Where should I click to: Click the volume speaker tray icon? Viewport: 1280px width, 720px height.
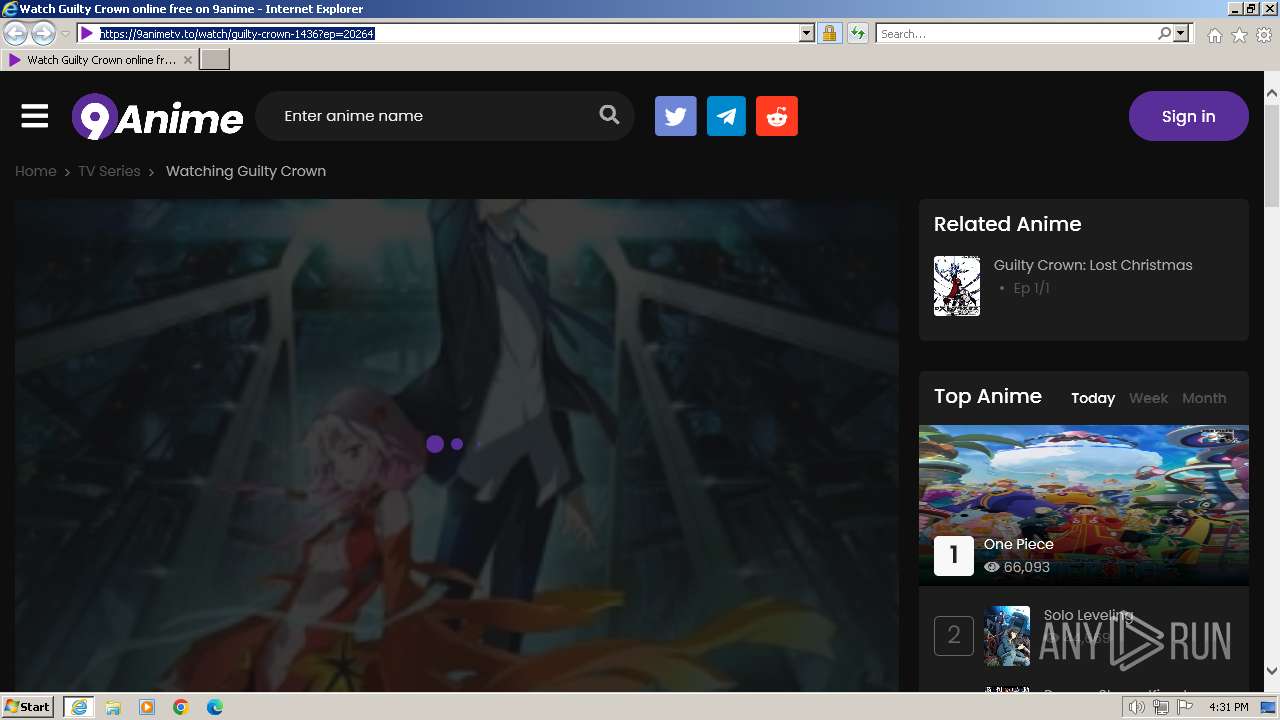(1137, 707)
